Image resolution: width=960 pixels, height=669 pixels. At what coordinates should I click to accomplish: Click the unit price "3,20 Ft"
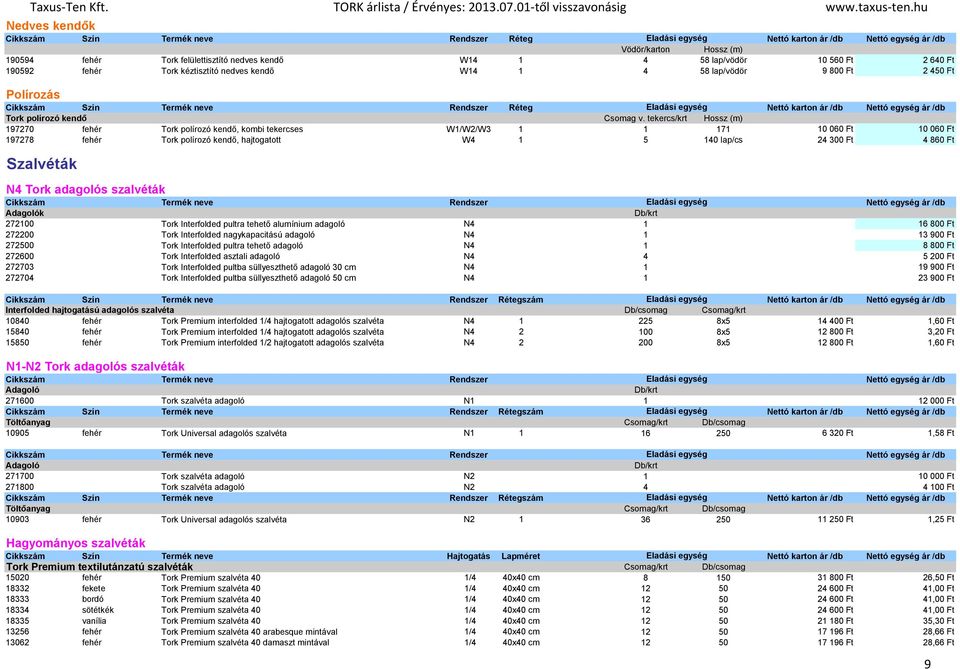(940, 332)
